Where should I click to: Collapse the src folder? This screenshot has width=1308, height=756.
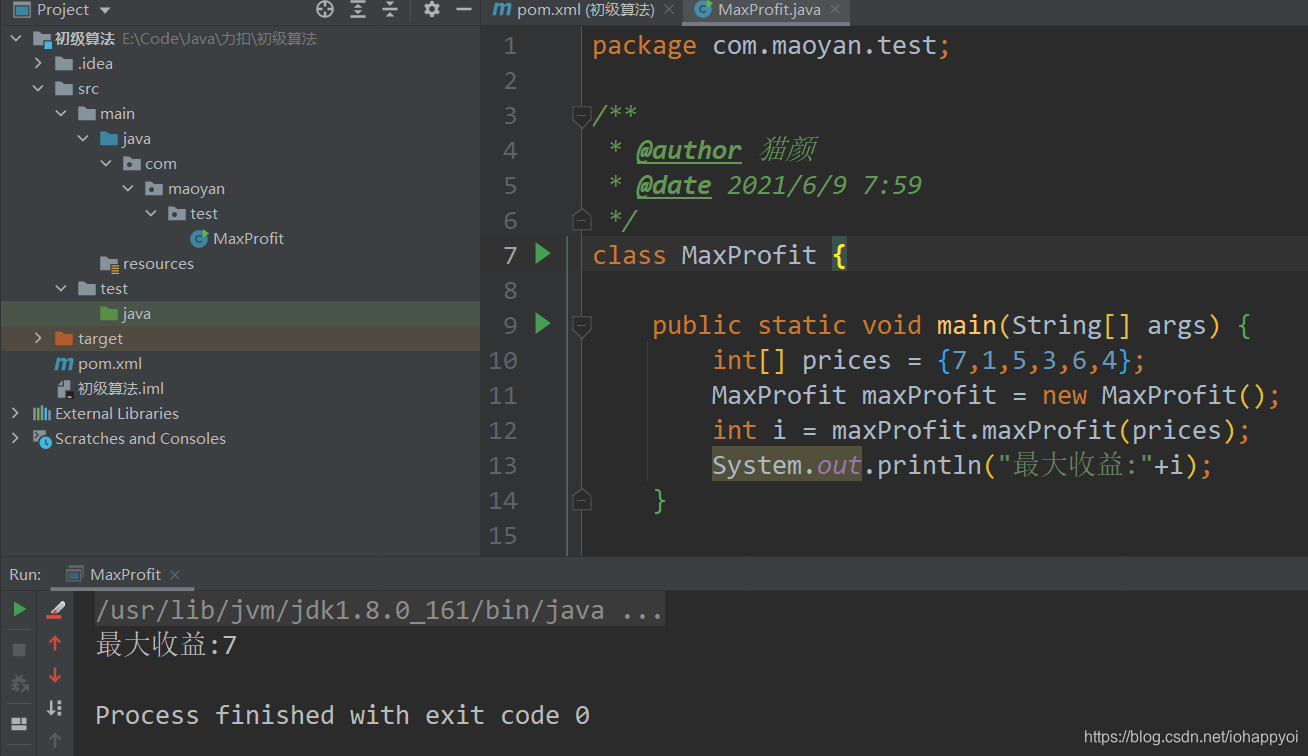38,89
